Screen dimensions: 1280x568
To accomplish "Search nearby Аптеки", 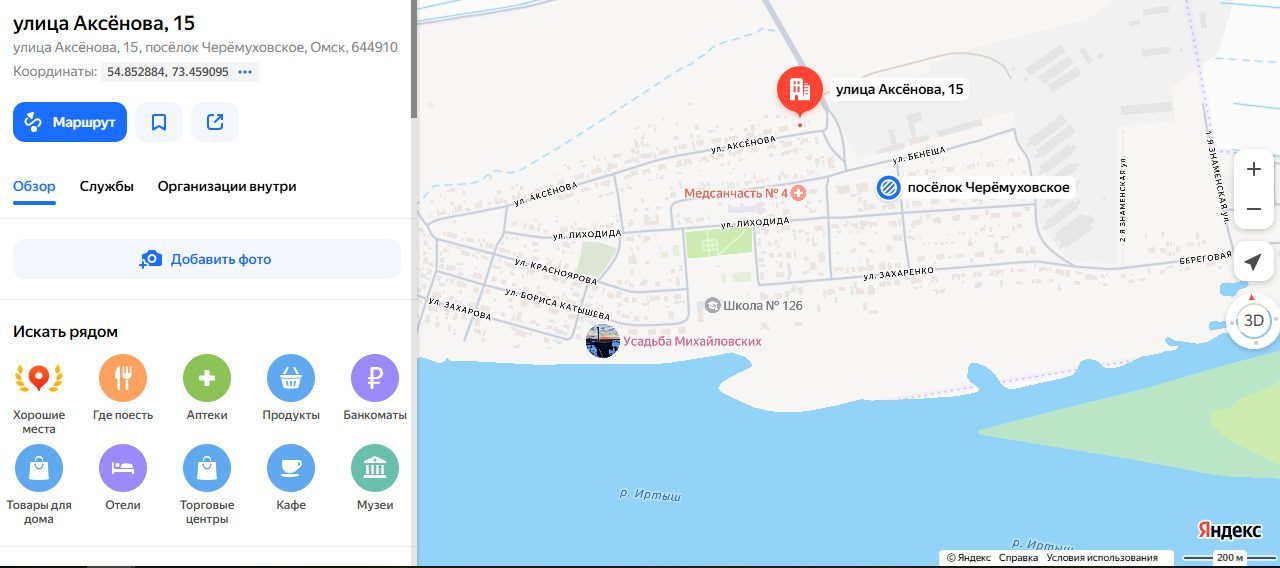I will 207,378.
